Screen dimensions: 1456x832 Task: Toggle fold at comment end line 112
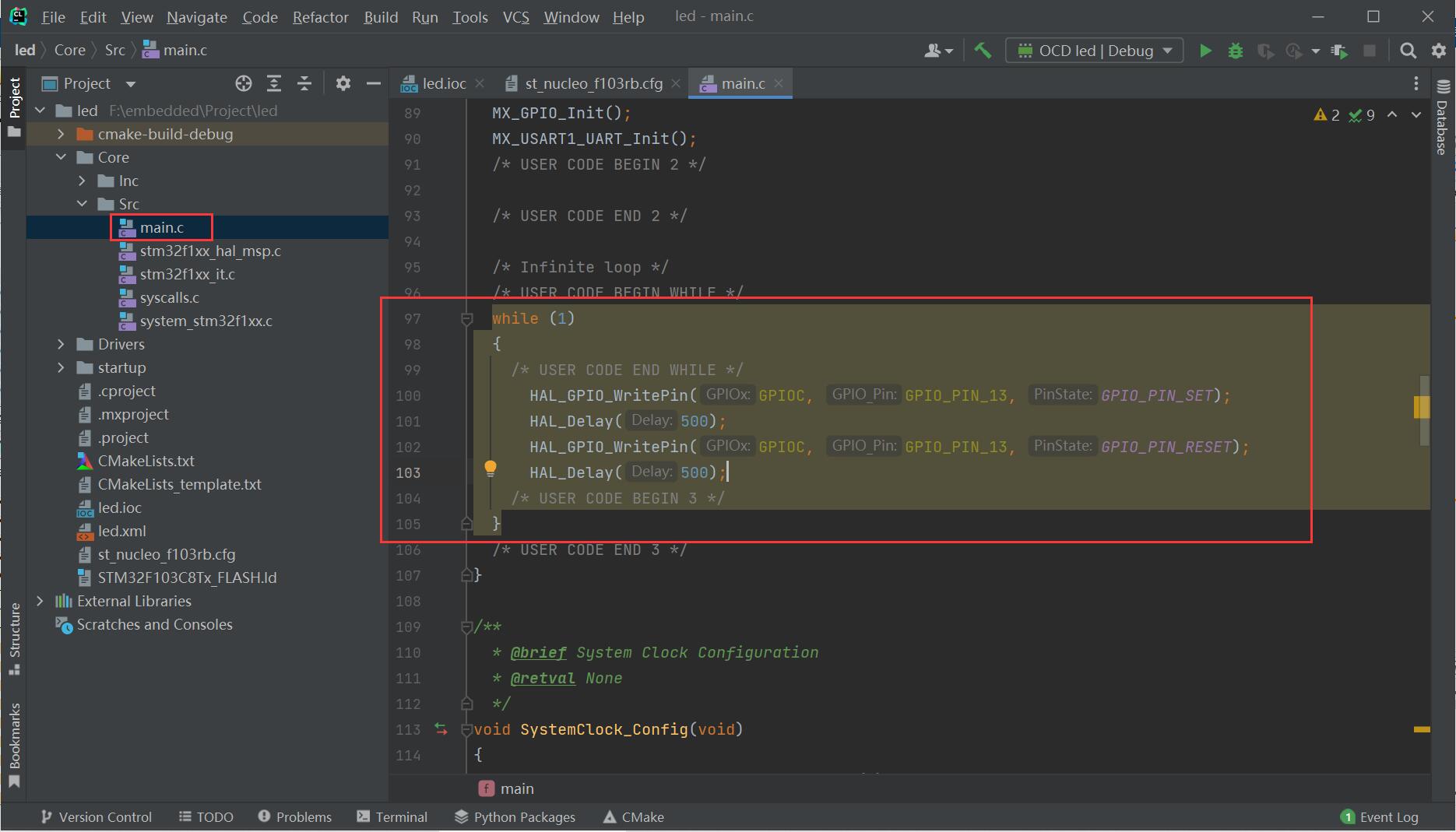[467, 704]
